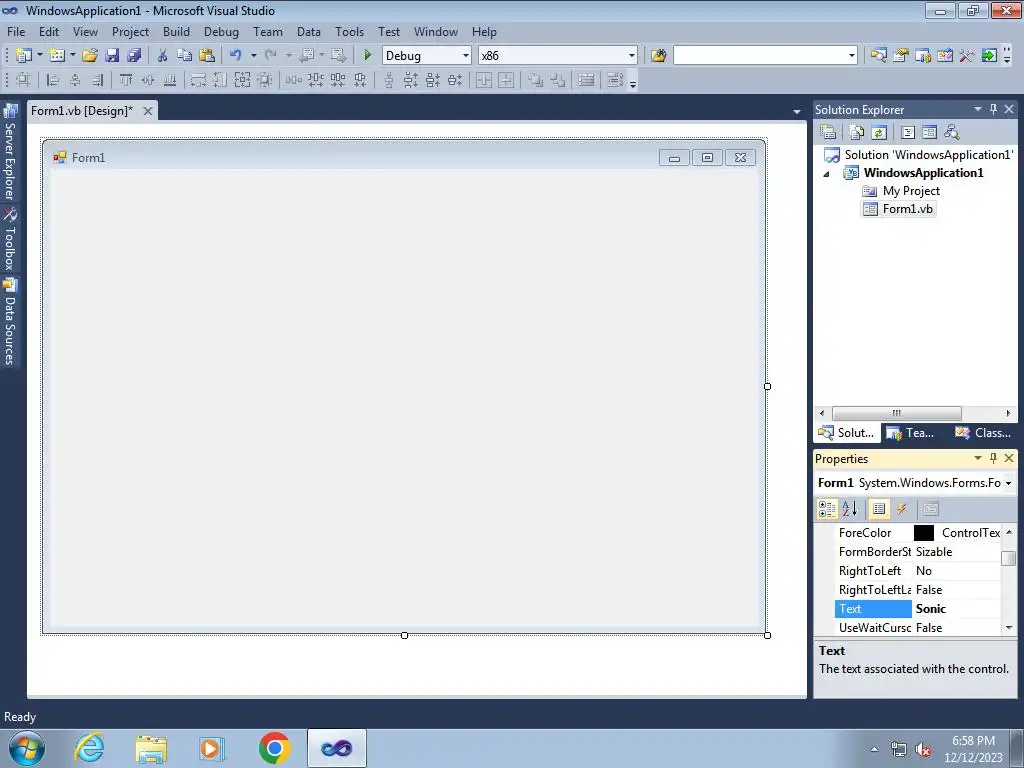Click the Refresh icon in Solution Explorer
This screenshot has height=768, width=1024.
[879, 133]
